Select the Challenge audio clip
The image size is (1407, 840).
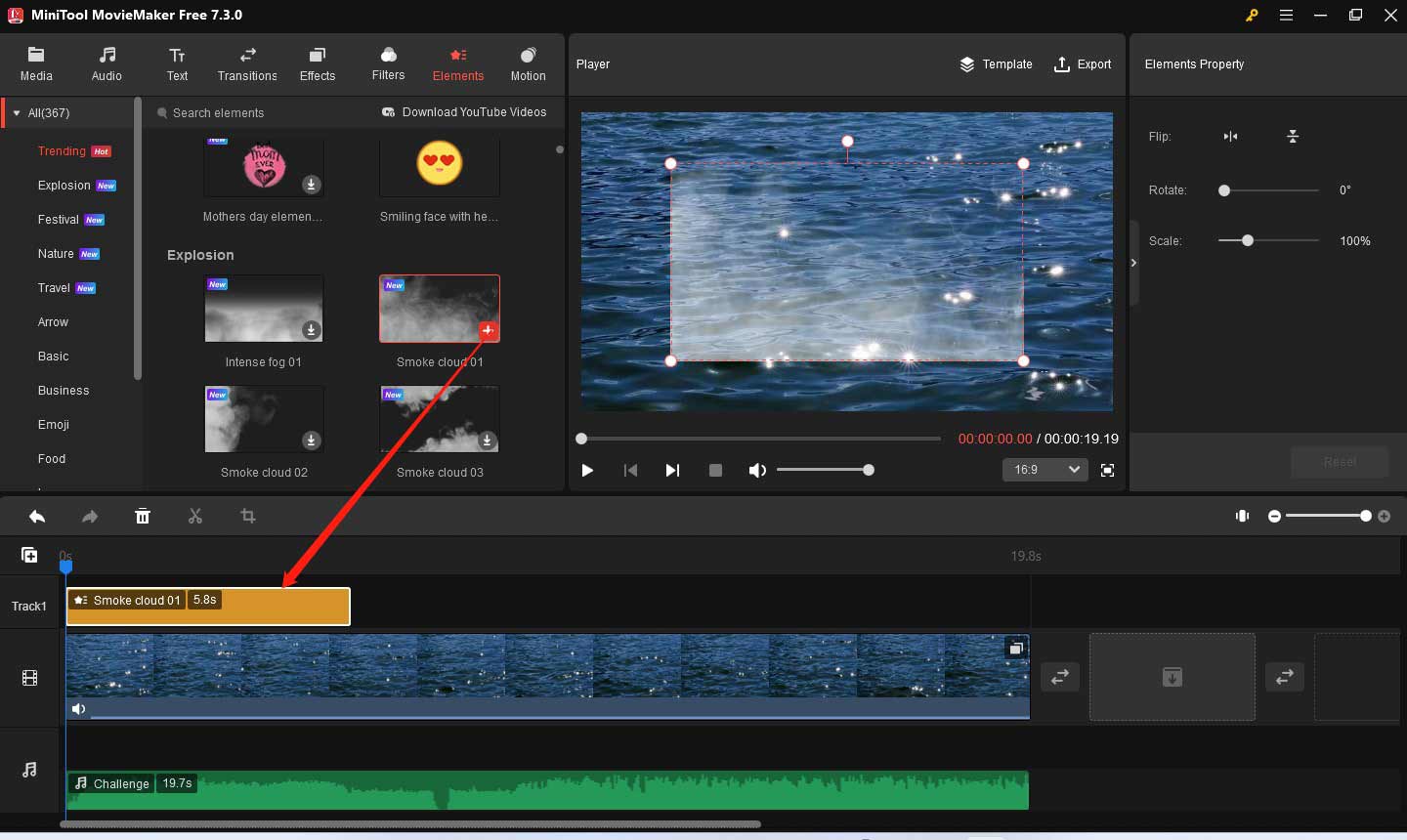pos(547,790)
